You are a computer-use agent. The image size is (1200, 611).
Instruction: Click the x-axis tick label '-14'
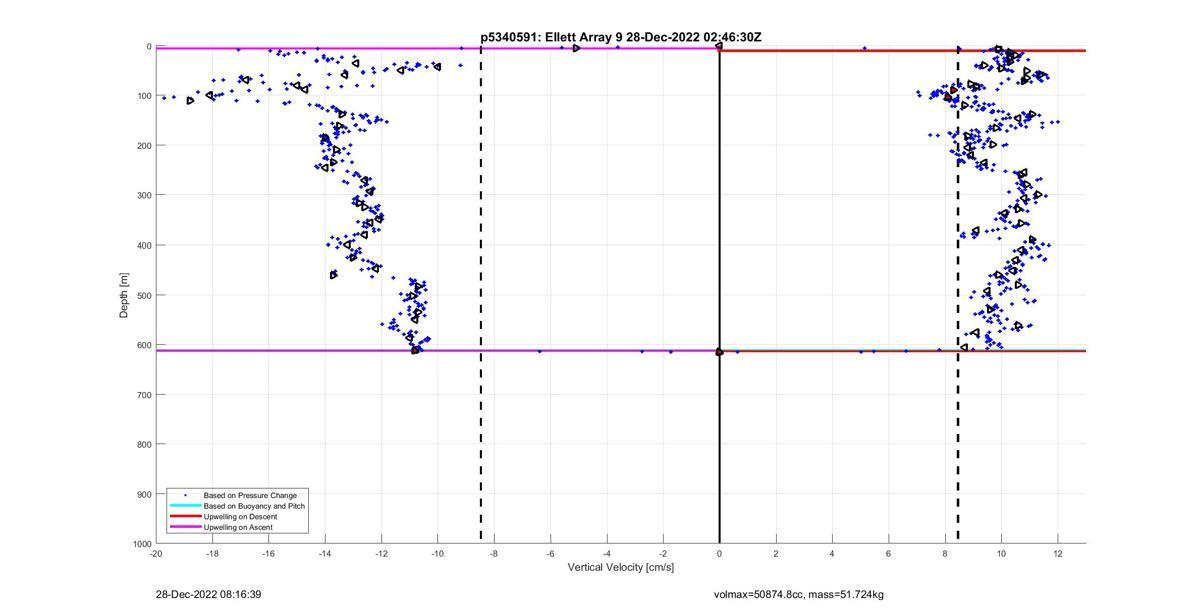pos(325,553)
